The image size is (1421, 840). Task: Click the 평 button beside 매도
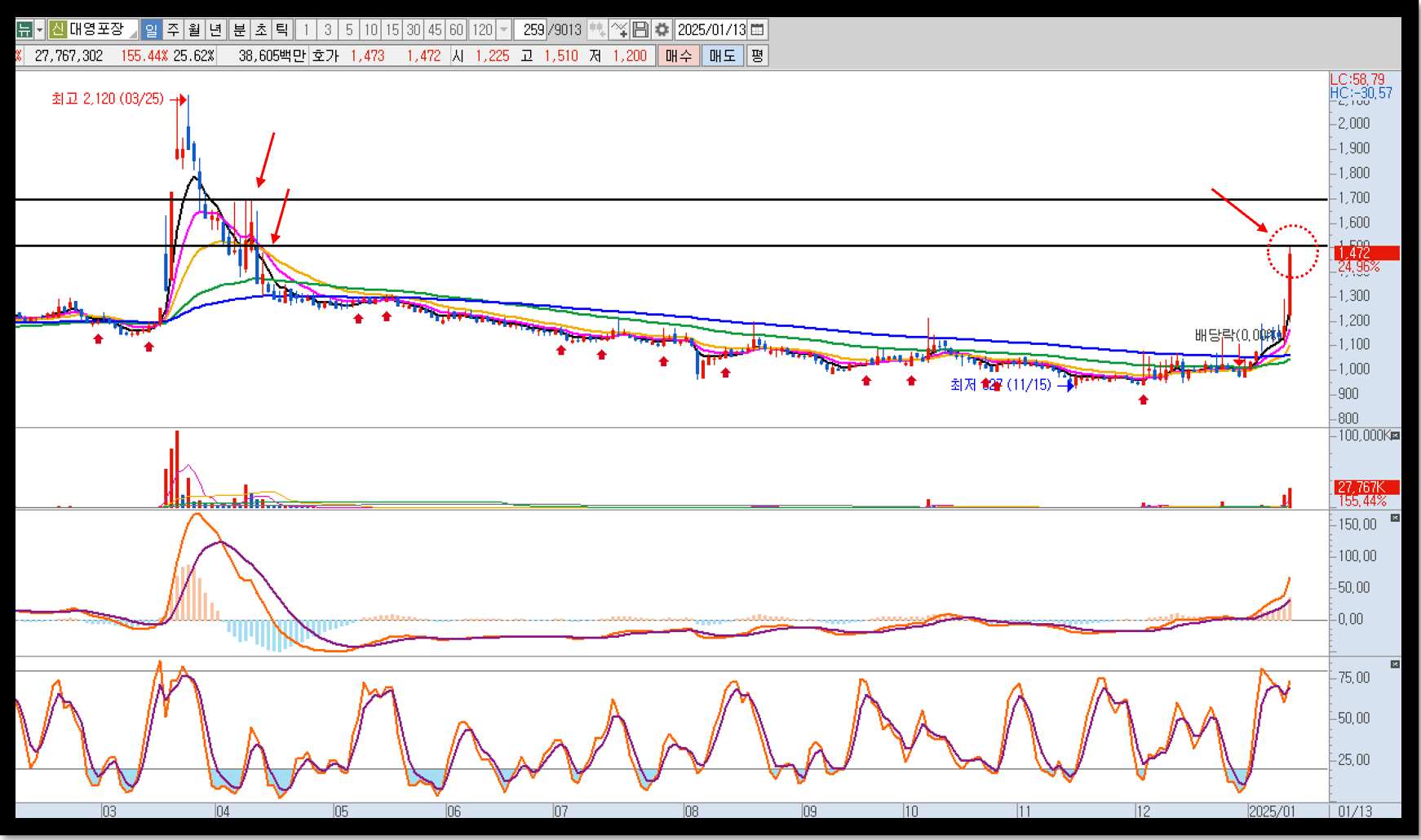(x=757, y=55)
